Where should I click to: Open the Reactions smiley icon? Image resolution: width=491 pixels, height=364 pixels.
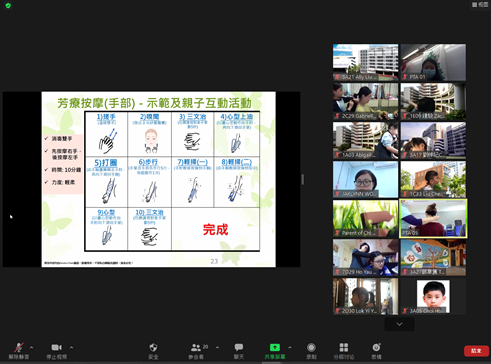pos(376,347)
